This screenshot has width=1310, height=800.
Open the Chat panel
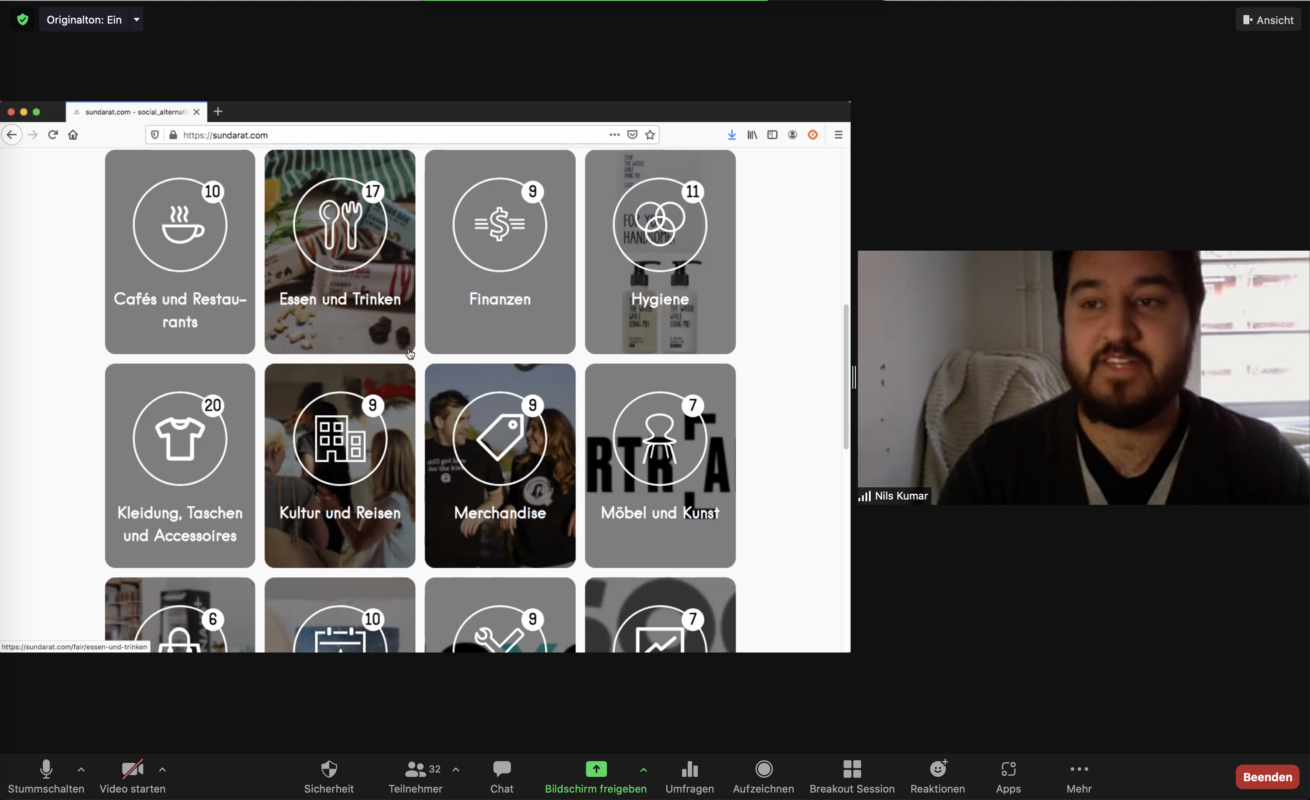pyautogui.click(x=502, y=776)
